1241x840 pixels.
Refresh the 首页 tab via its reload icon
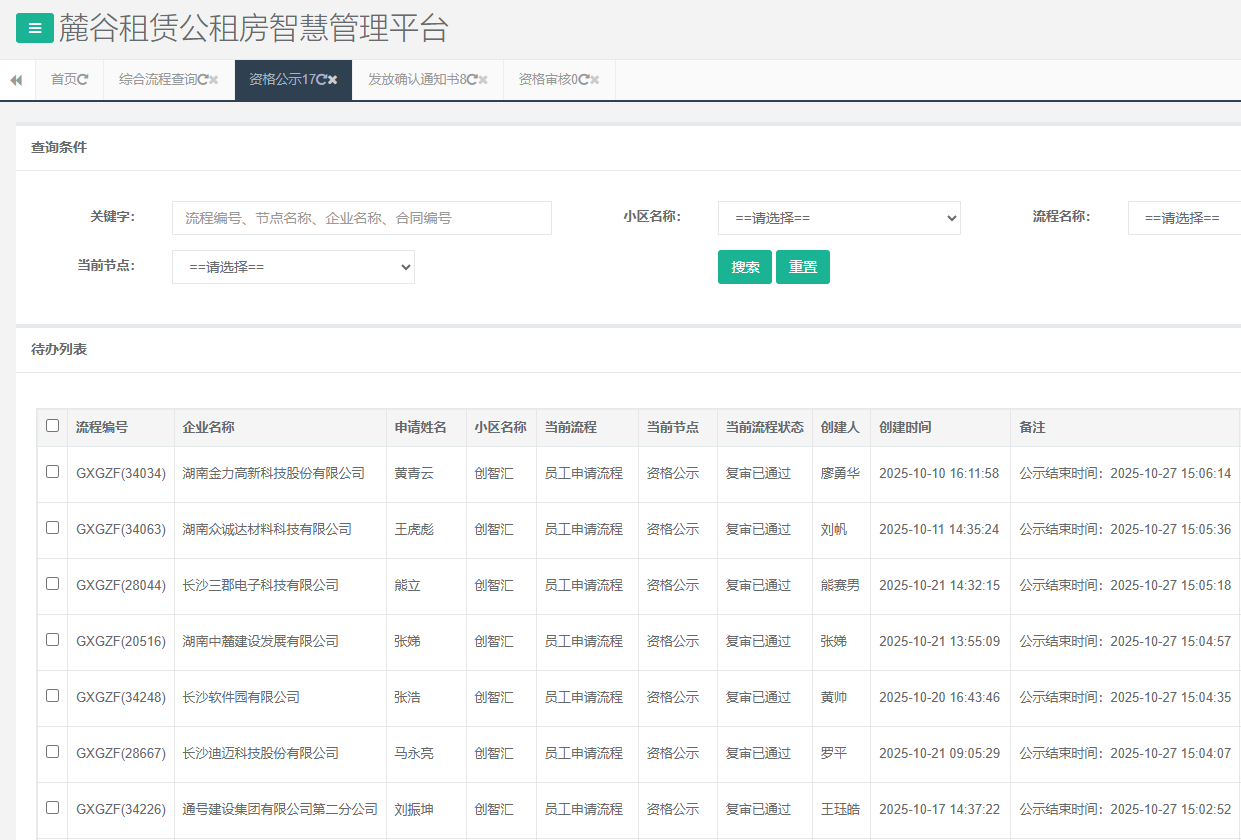(x=83, y=80)
